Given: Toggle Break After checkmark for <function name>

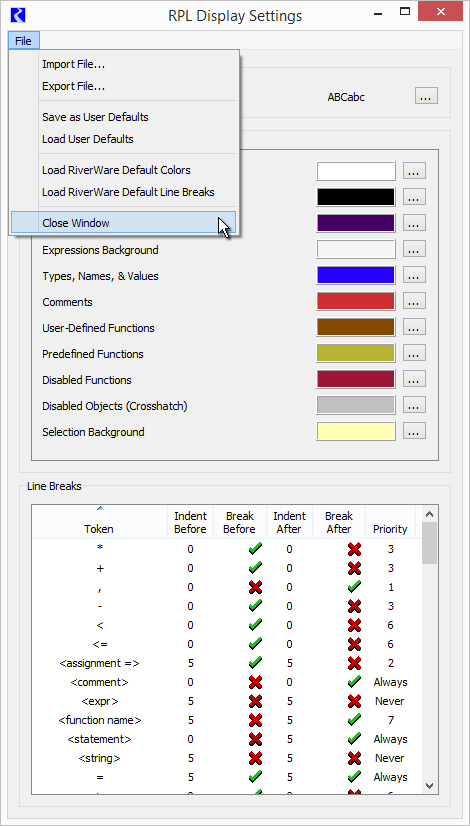Looking at the screenshot, I should coord(355,720).
